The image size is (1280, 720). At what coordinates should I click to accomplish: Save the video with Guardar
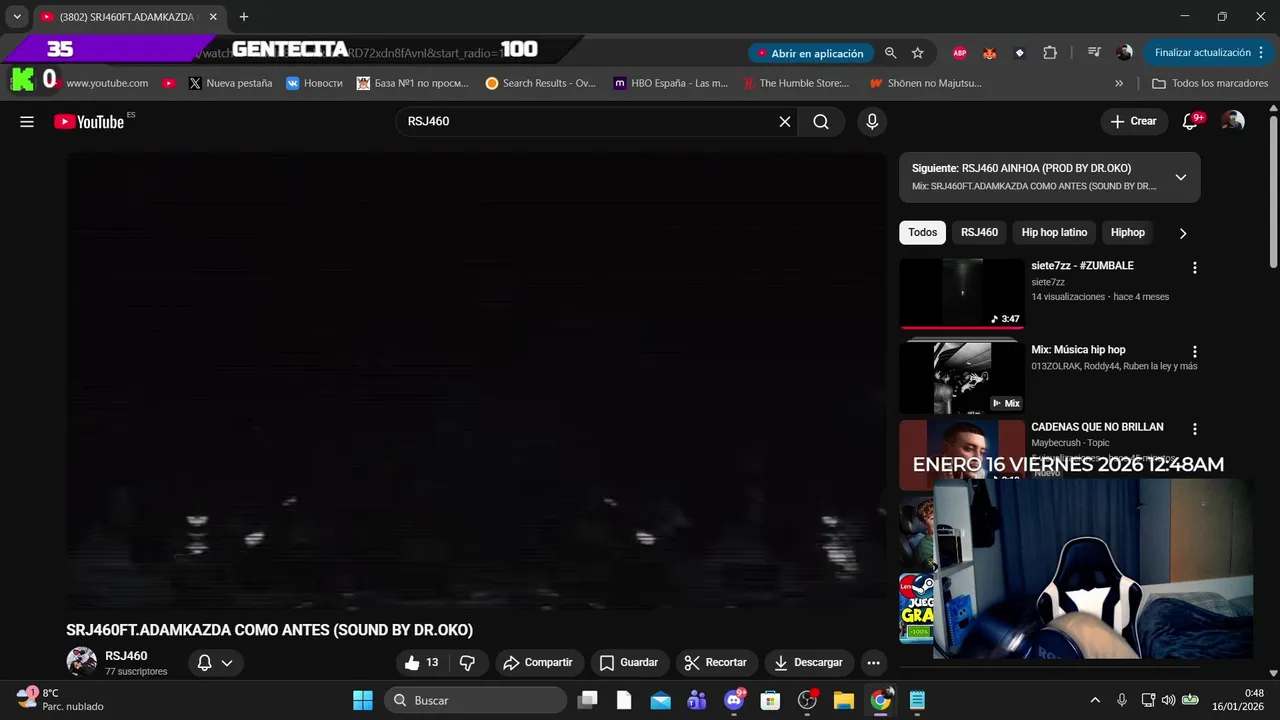[629, 662]
